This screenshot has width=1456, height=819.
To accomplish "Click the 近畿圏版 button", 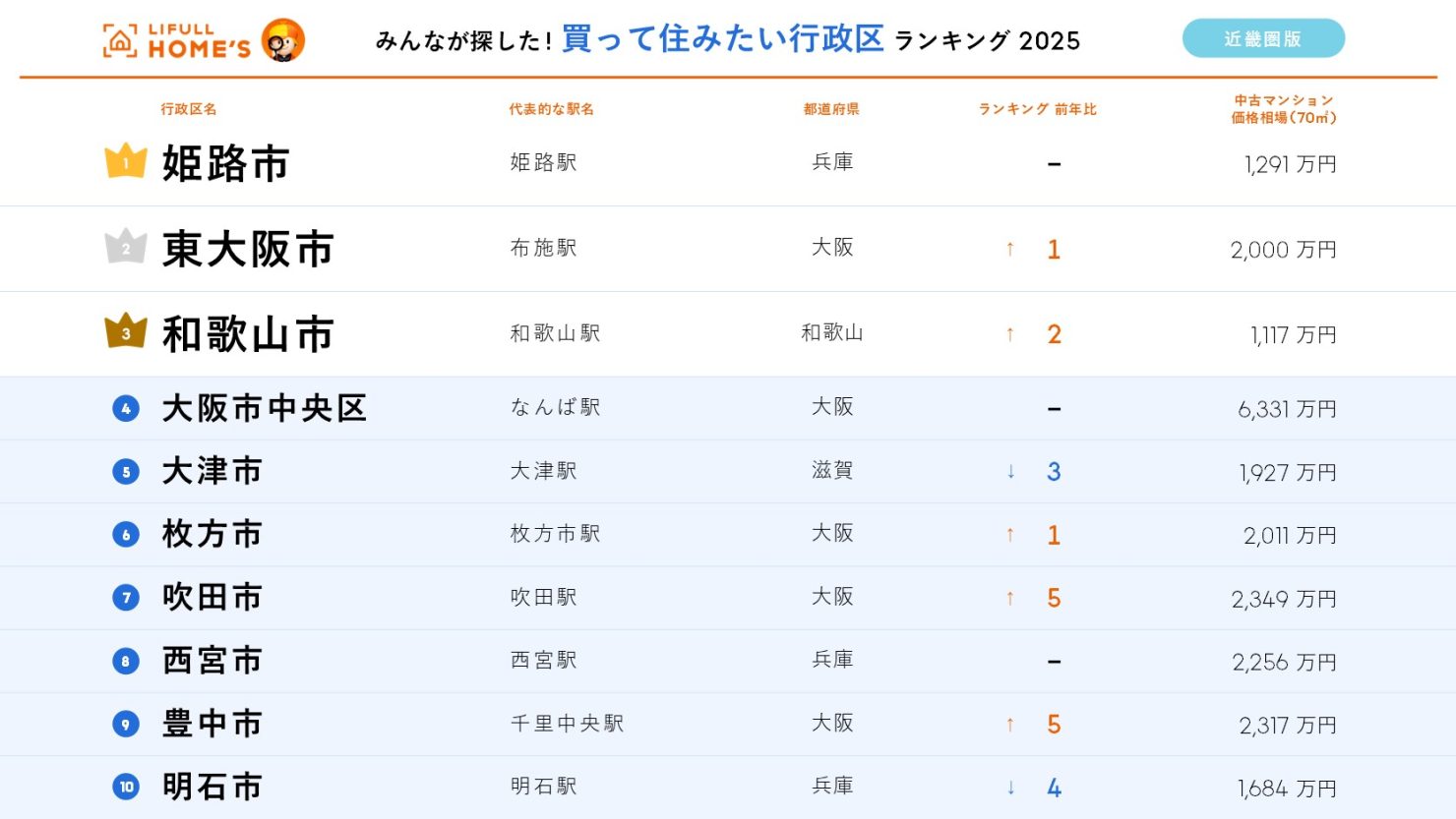I will click(1263, 38).
